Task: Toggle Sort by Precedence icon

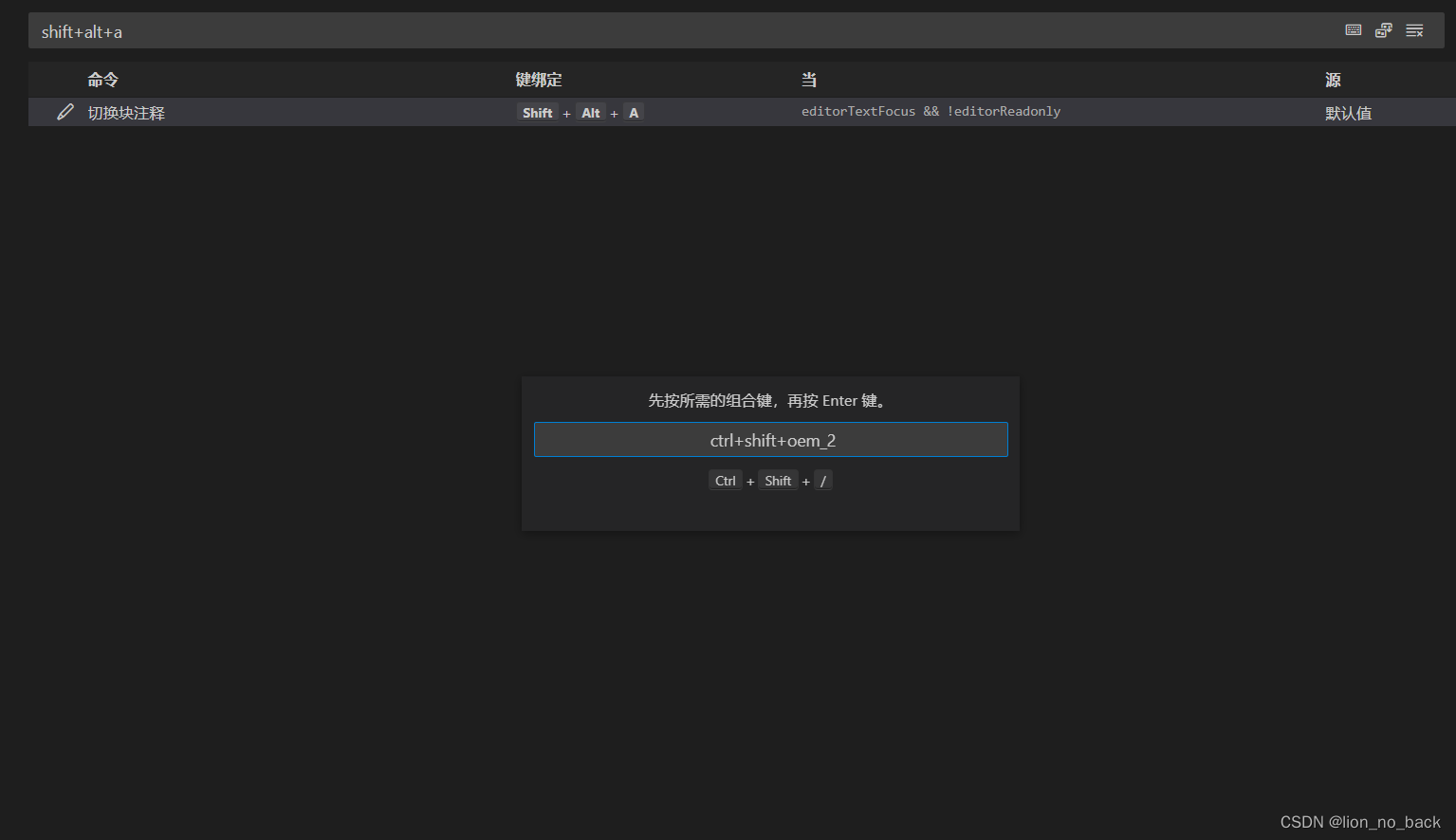Action: 1384,30
